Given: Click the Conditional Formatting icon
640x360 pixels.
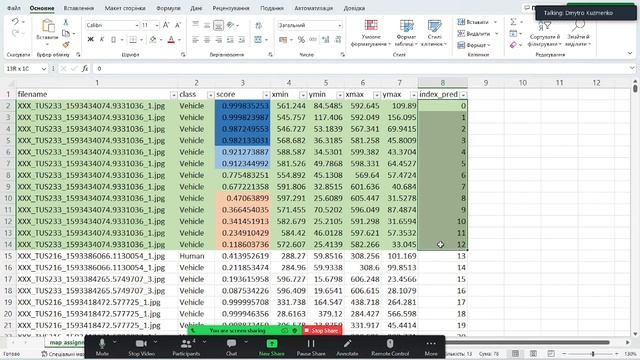Looking at the screenshot, I should [x=371, y=25].
